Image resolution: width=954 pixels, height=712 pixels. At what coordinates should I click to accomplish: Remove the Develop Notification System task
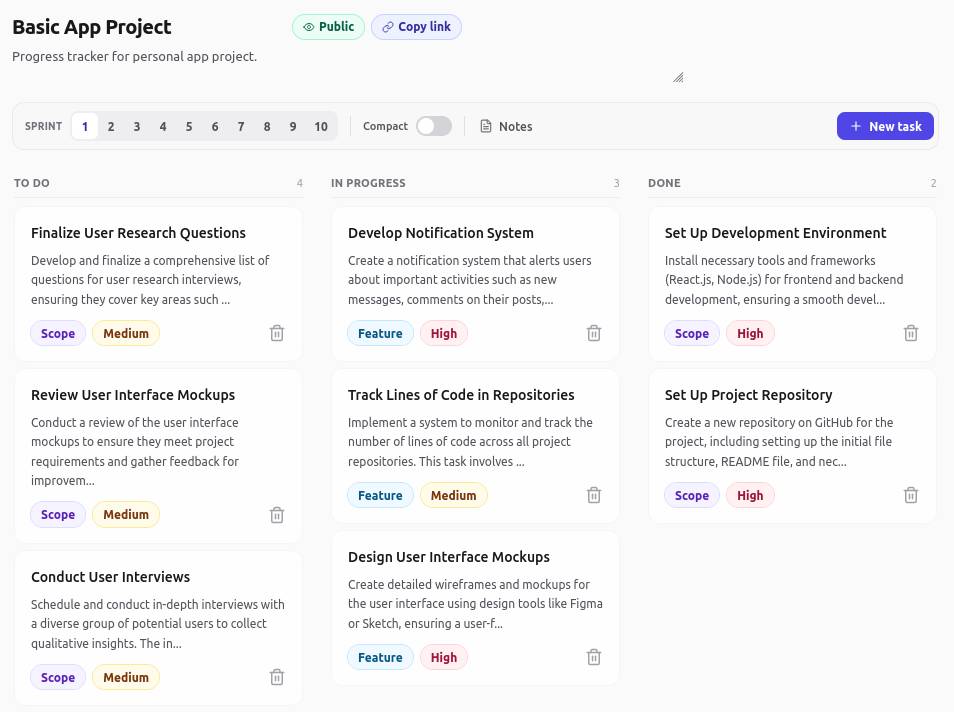click(x=594, y=333)
